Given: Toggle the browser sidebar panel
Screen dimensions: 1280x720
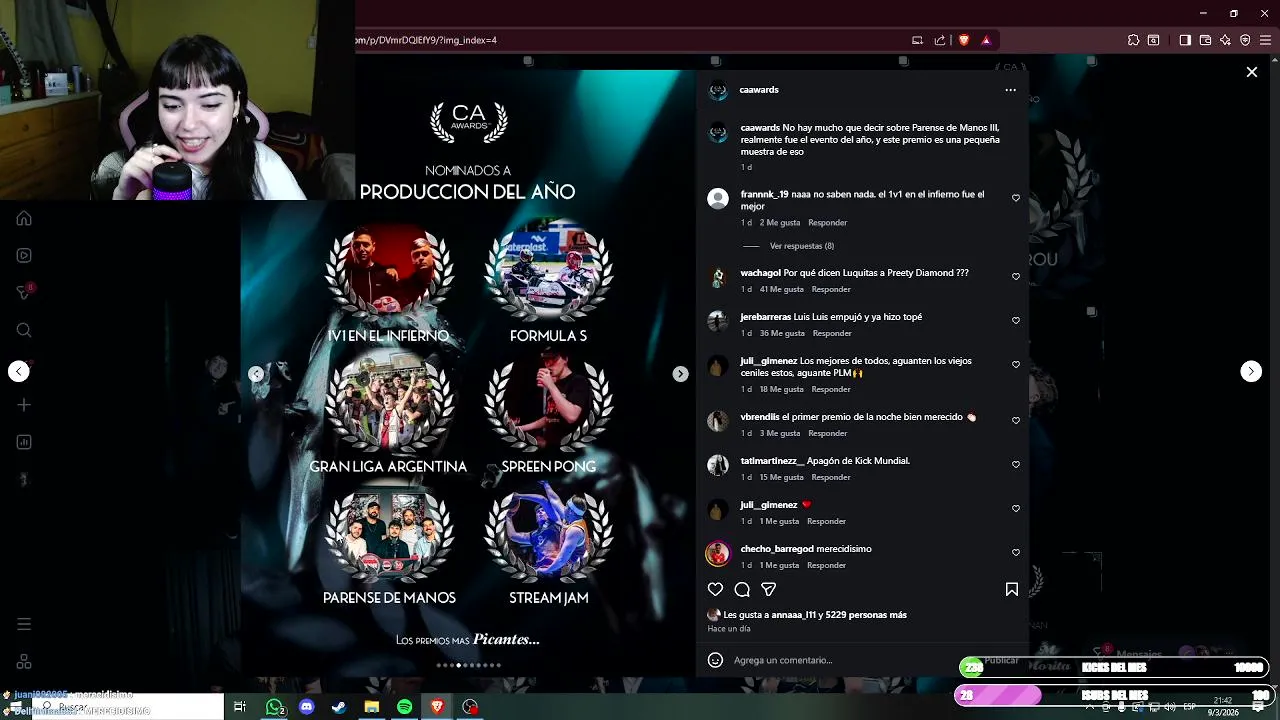Looking at the screenshot, I should 1185,40.
